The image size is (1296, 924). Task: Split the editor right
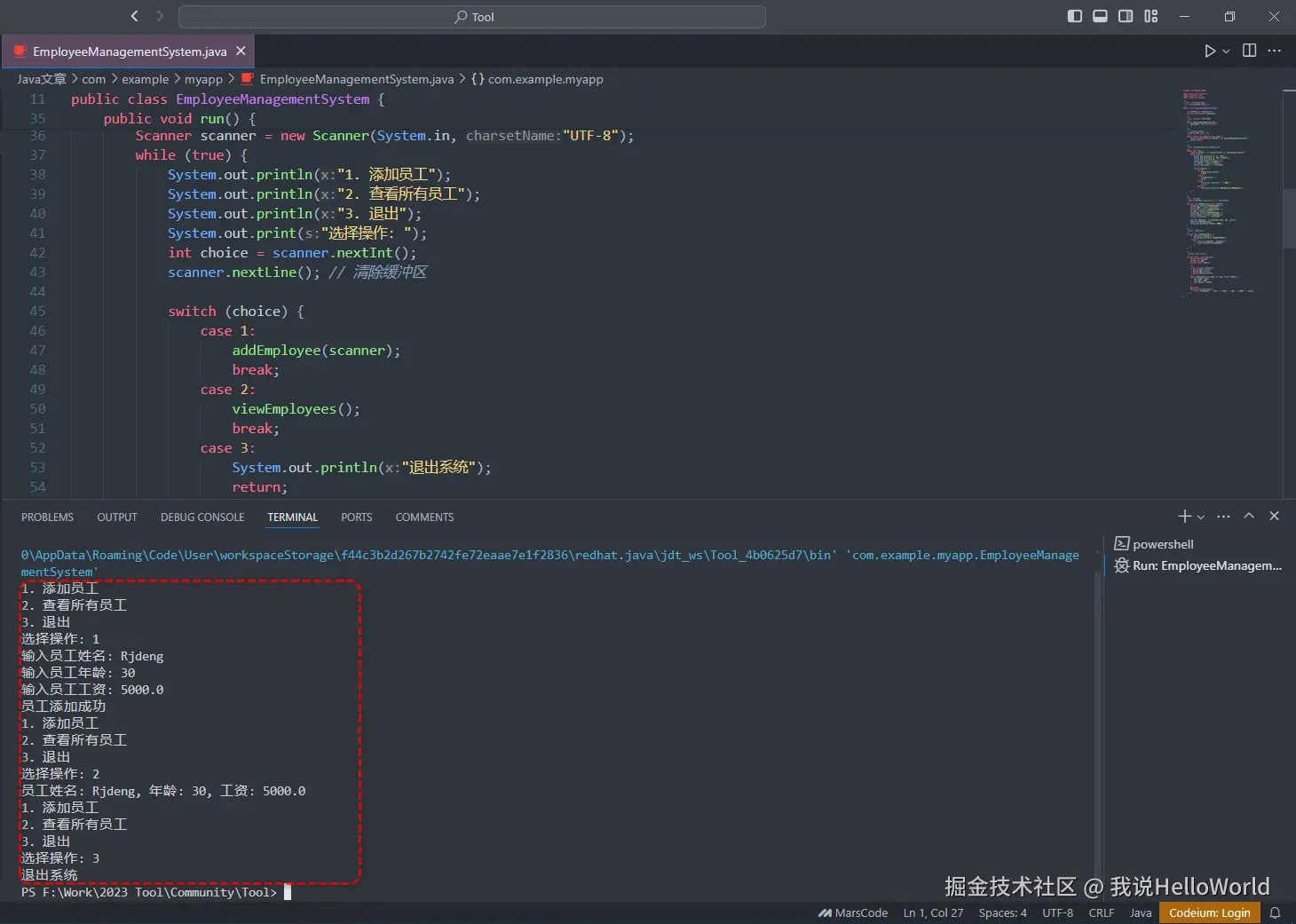click(1249, 51)
